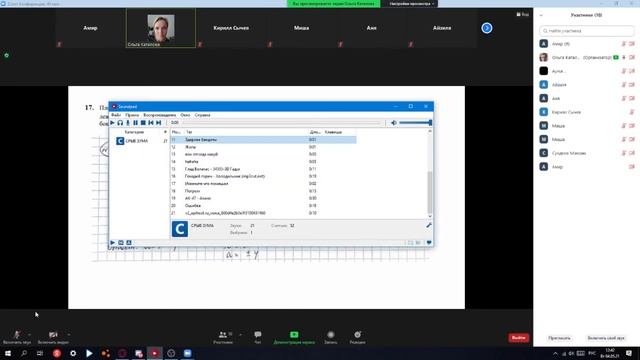
Task: Show hidden system tray icons
Action: tap(555, 353)
